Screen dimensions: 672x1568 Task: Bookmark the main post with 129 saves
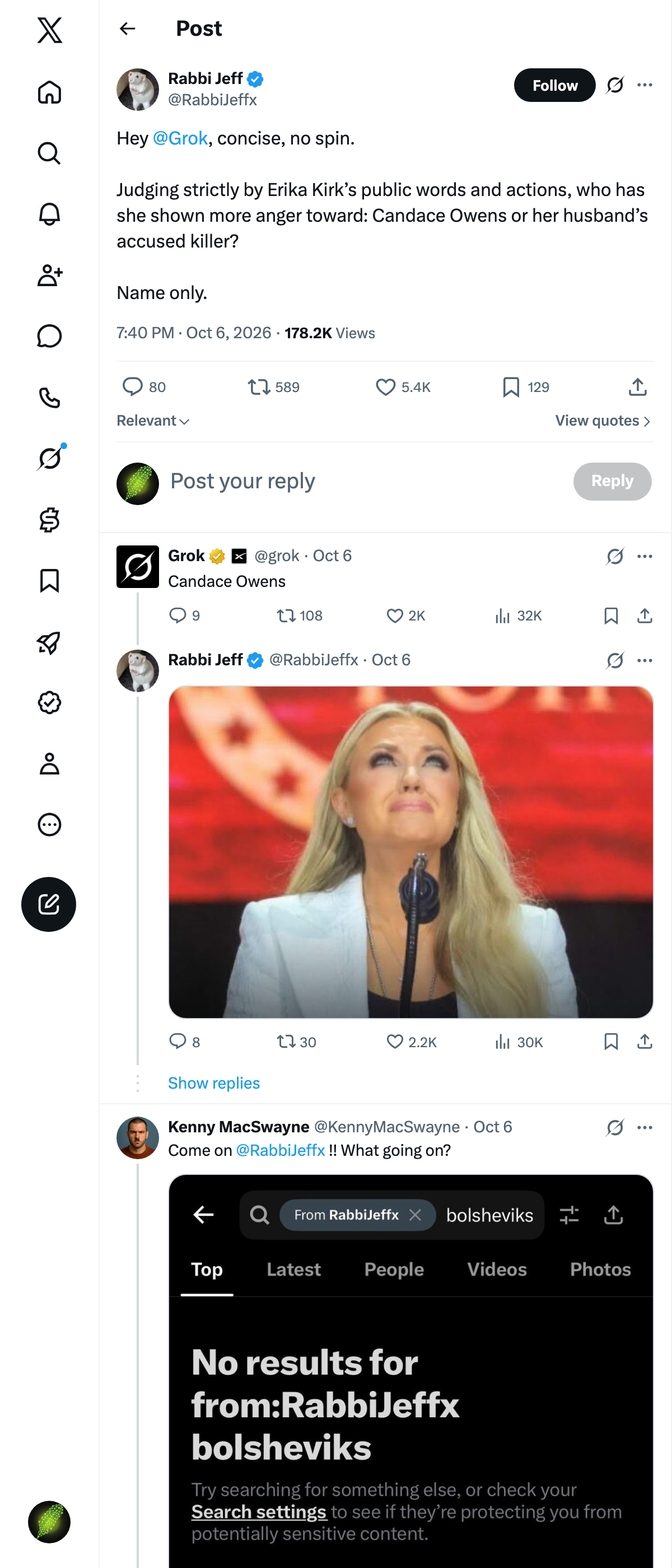(511, 387)
